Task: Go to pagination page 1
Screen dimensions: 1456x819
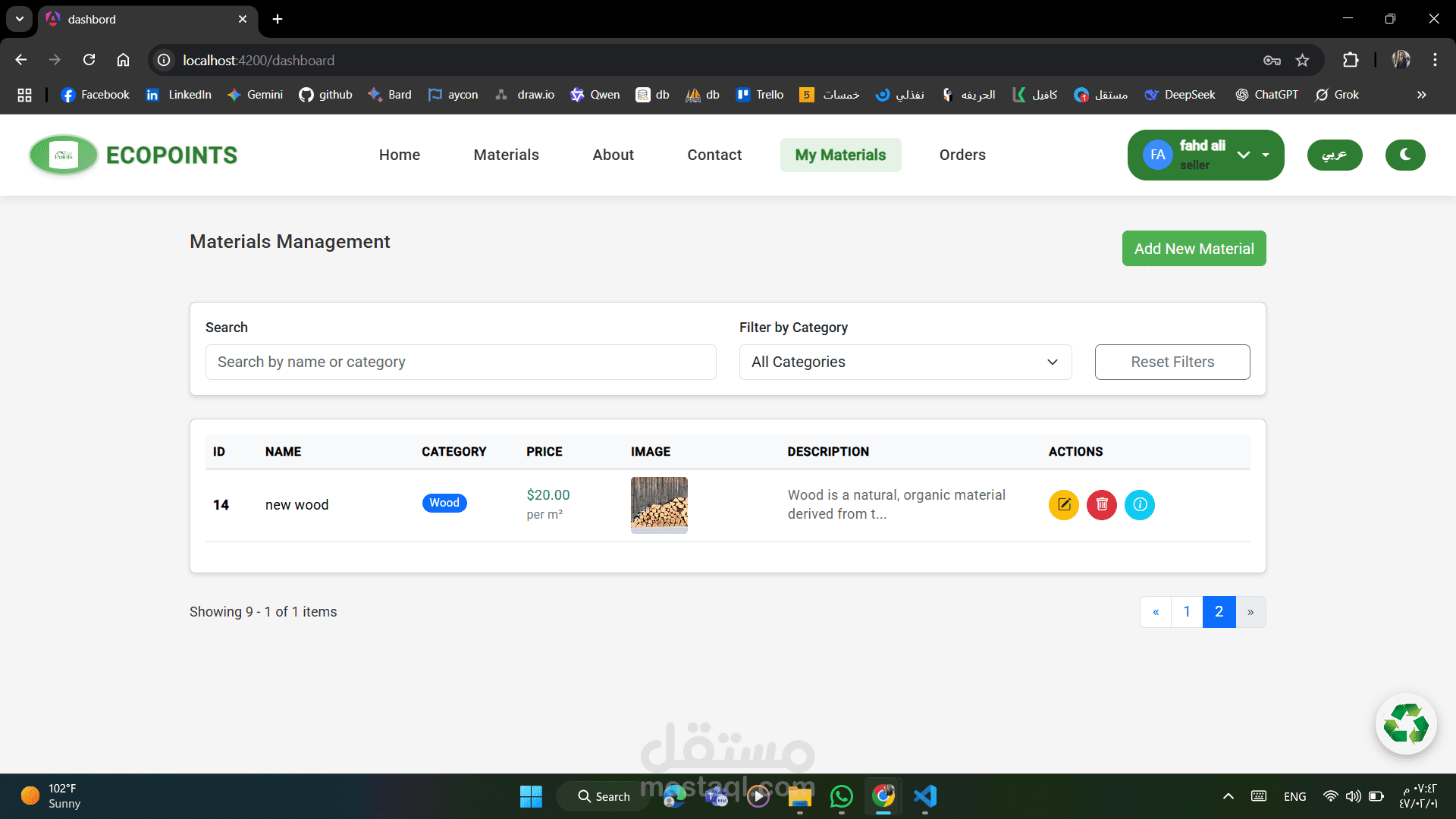Action: 1187,612
